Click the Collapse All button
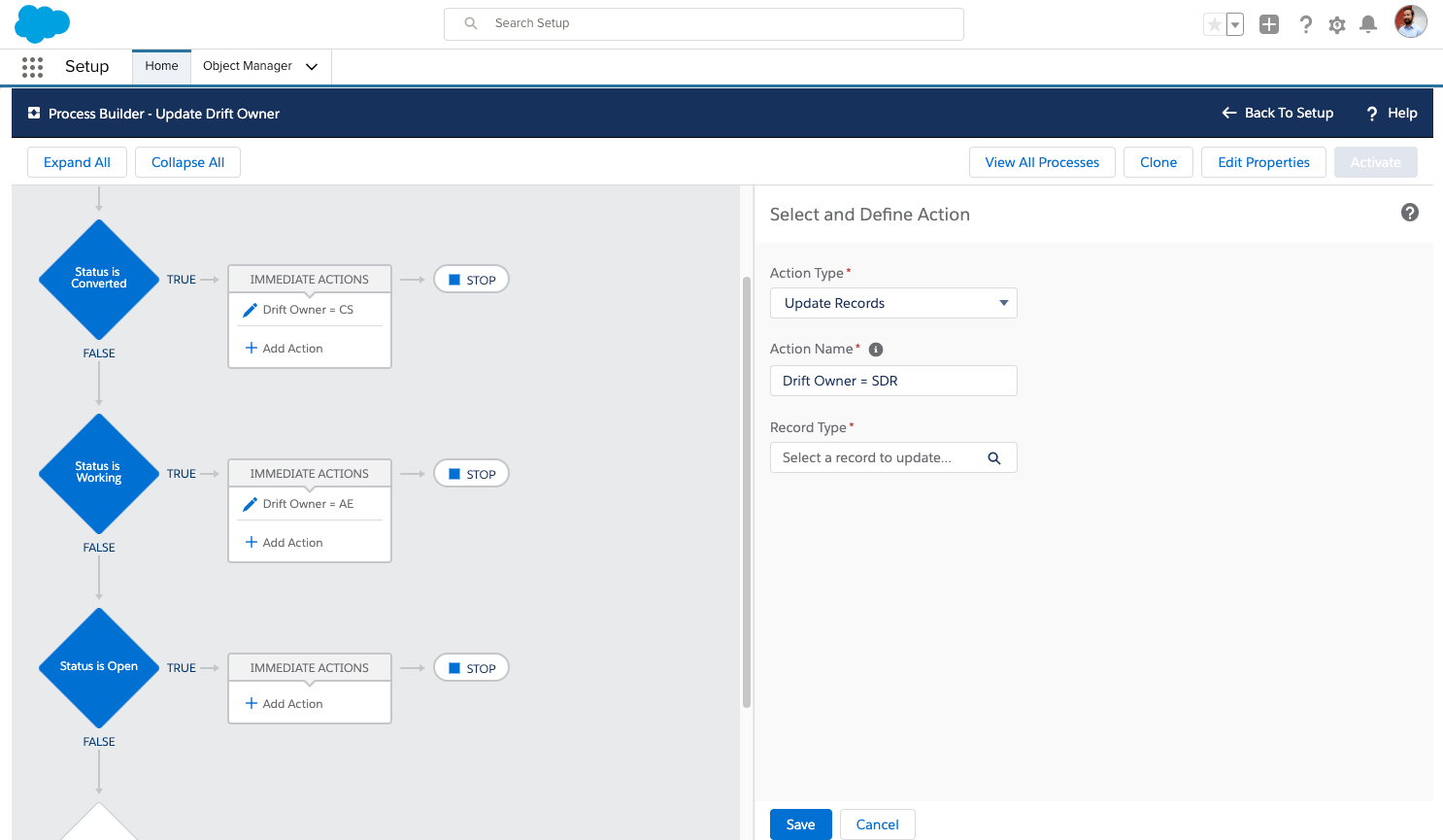The height and width of the screenshot is (840, 1443). [187, 162]
